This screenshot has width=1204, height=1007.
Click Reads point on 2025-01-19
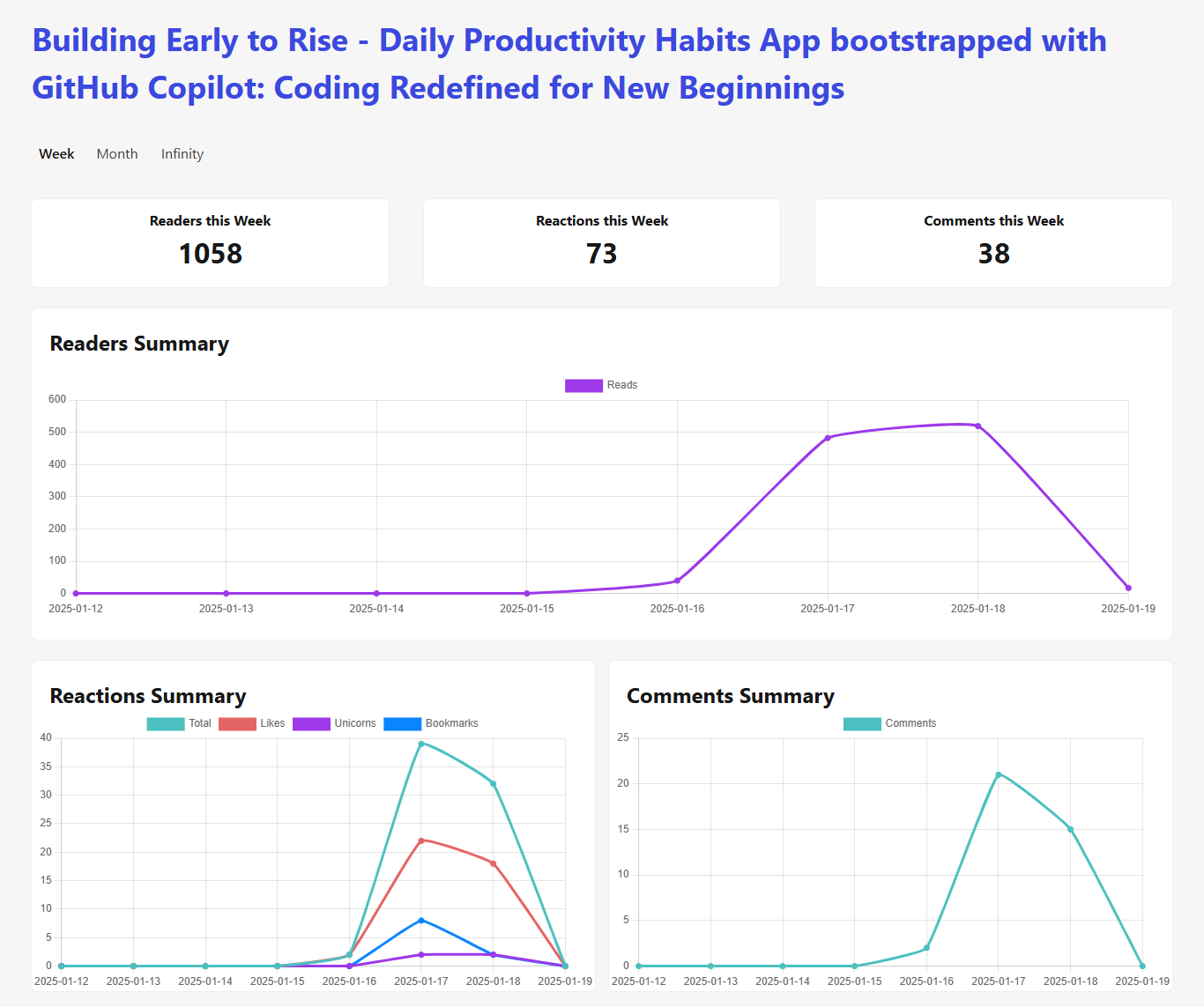tap(1128, 588)
